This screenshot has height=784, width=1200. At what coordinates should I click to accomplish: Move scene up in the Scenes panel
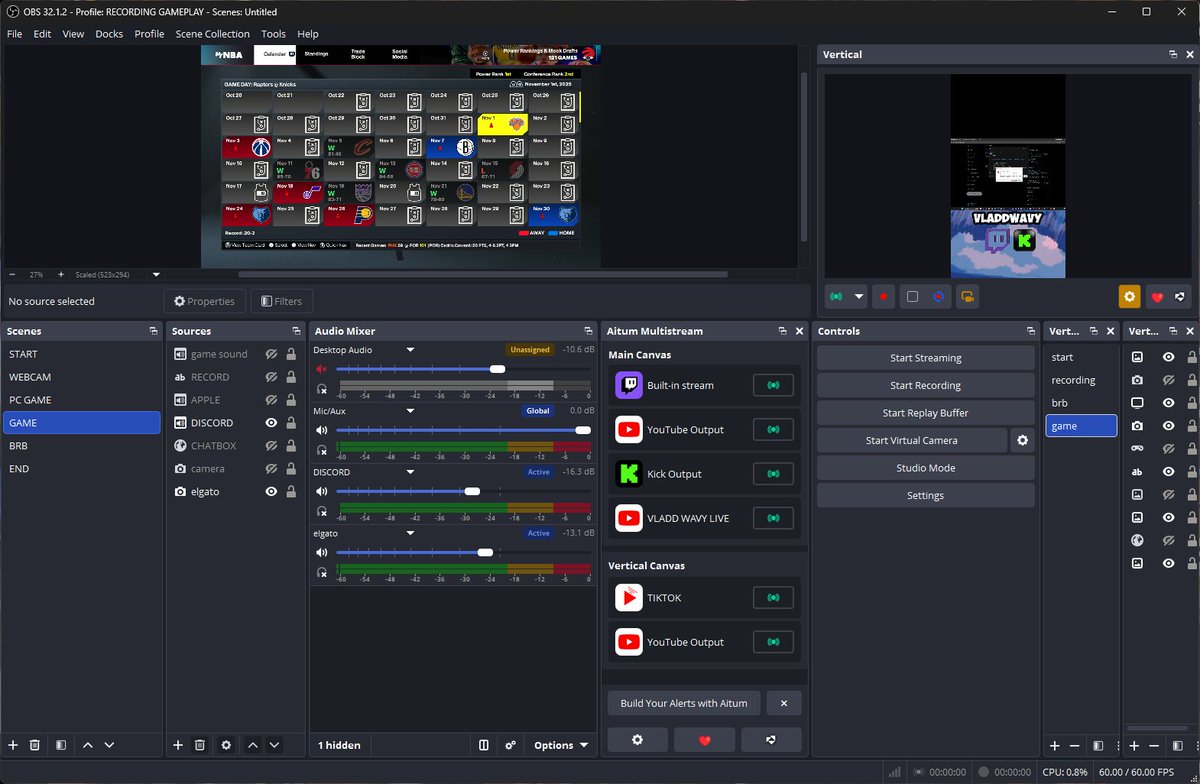click(88, 745)
